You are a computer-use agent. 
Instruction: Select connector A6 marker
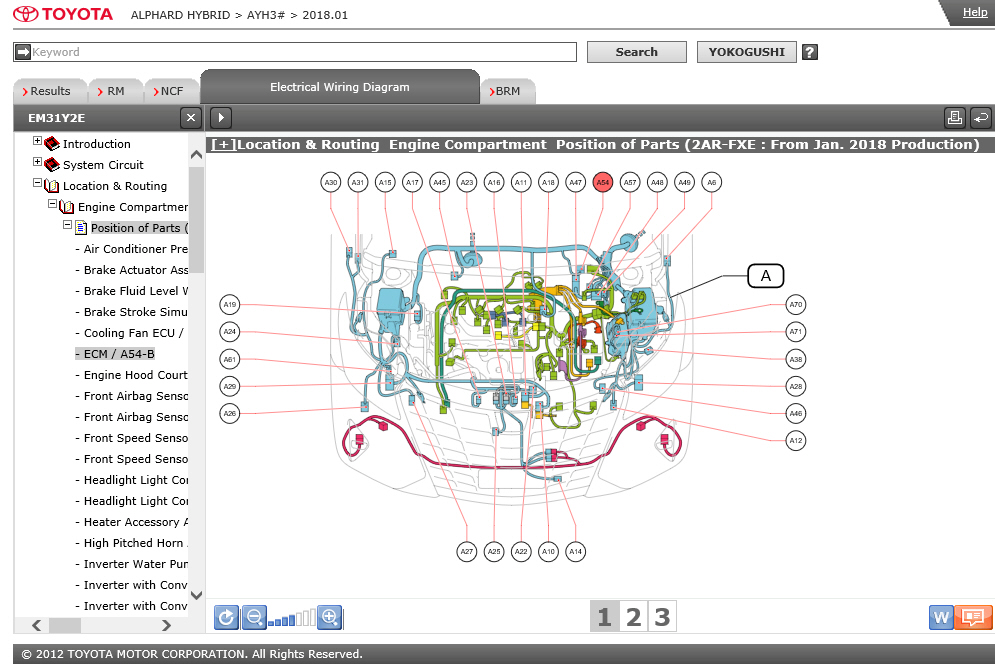point(711,183)
